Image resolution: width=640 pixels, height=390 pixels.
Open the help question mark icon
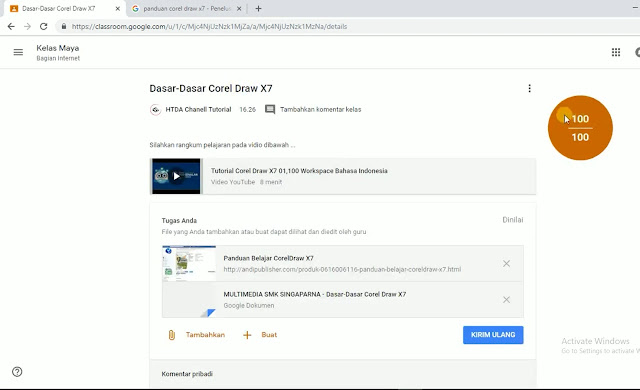17,372
